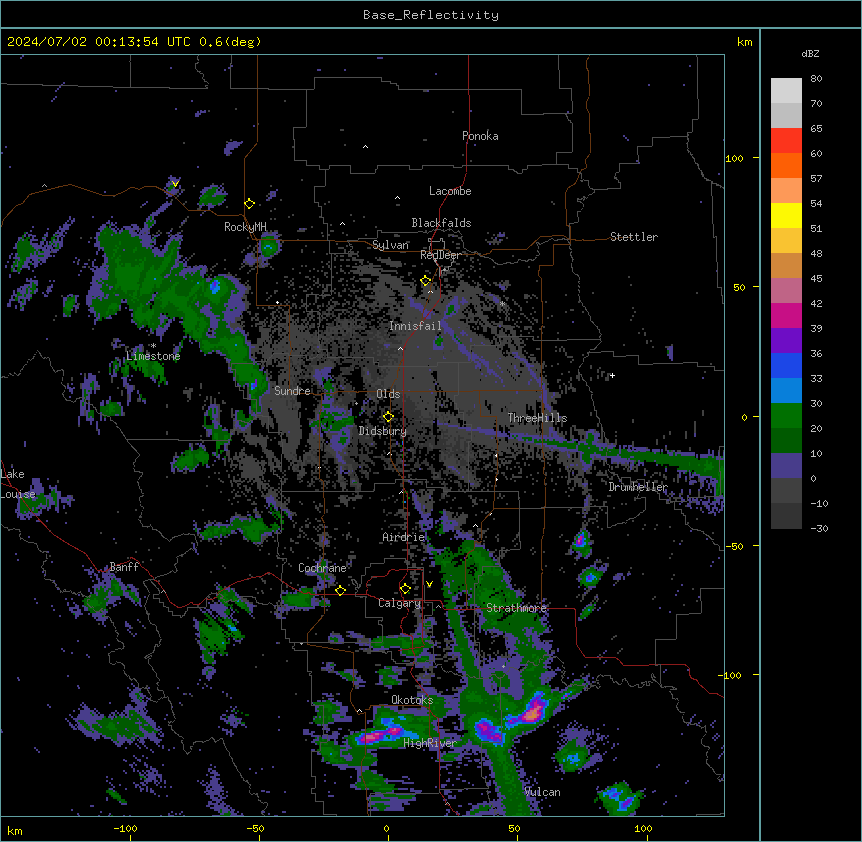Click the Didsbury town label
This screenshot has width=862, height=842.
point(383,431)
